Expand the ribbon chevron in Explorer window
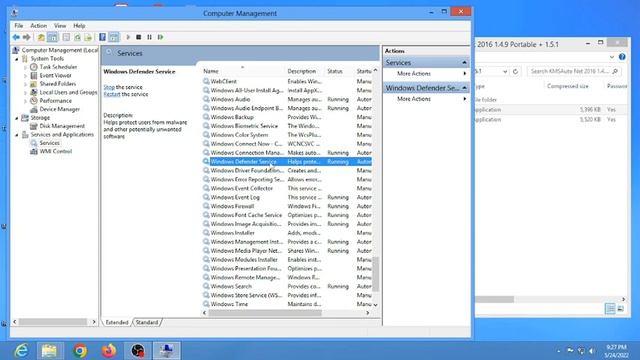Screen dimensions: 640x360 611,57
